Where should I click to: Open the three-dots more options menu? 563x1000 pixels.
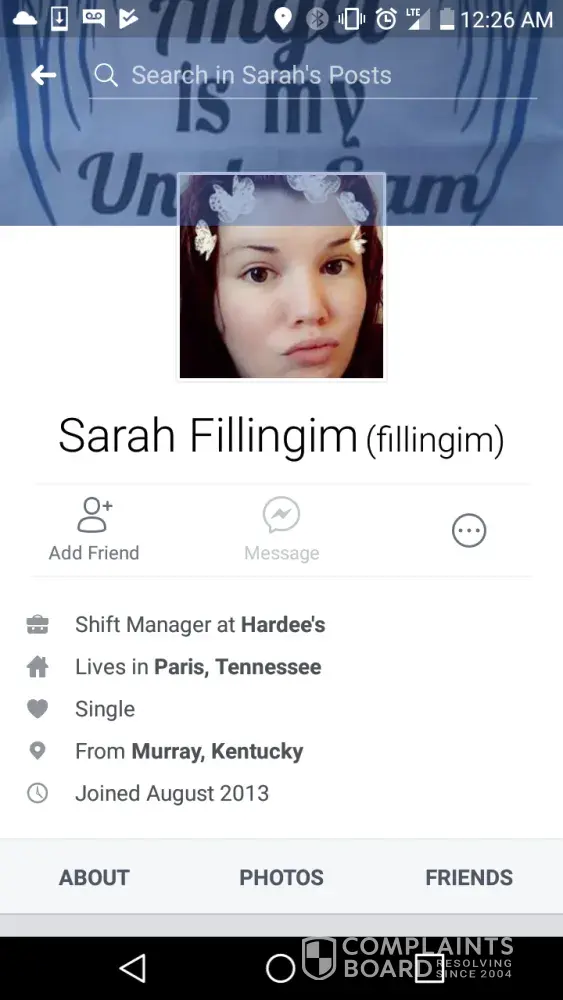[469, 531]
